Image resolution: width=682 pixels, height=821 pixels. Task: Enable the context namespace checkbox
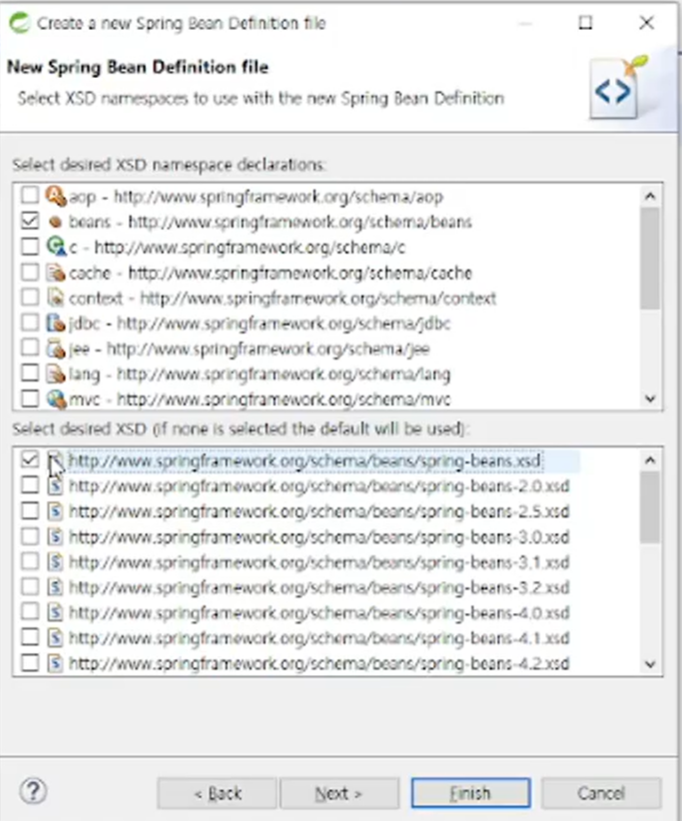tap(30, 297)
